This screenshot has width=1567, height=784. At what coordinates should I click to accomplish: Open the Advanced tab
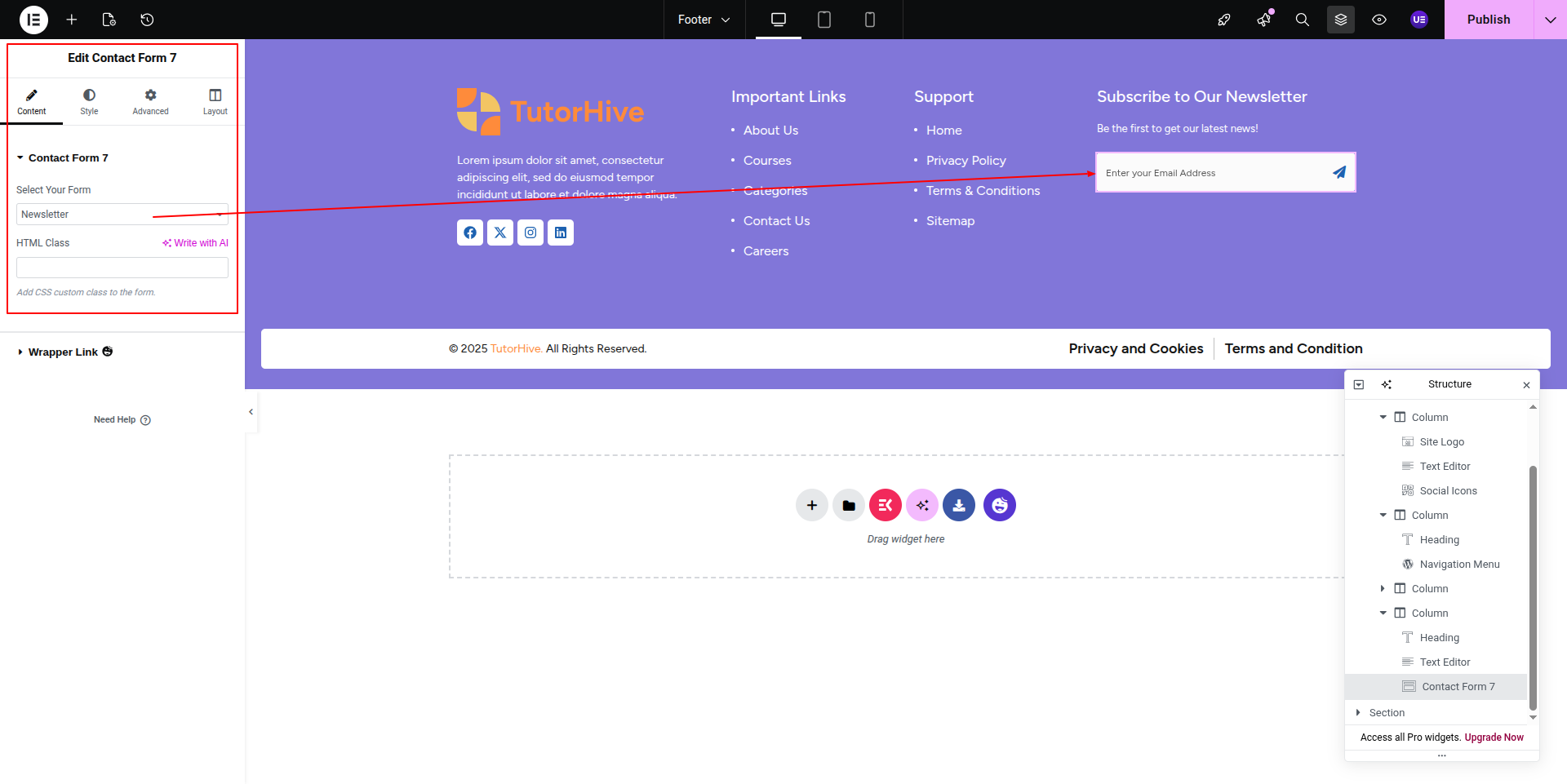(x=150, y=101)
